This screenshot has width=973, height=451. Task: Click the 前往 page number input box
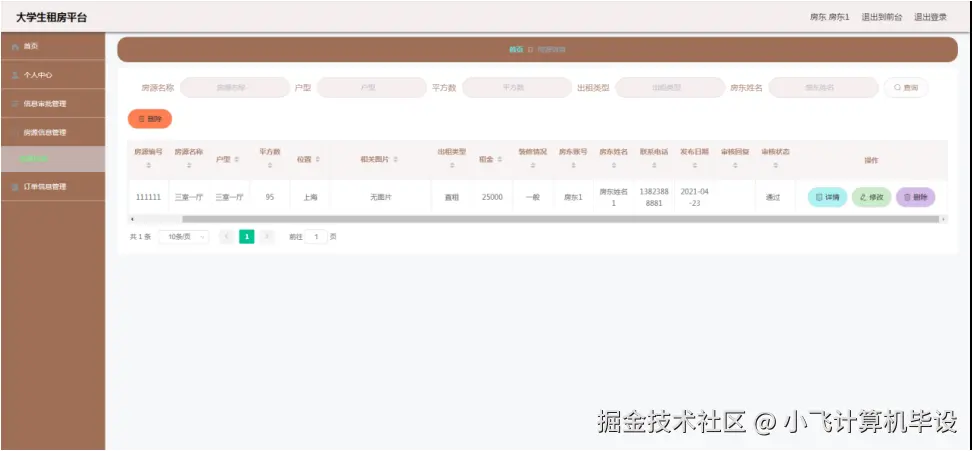click(x=316, y=236)
